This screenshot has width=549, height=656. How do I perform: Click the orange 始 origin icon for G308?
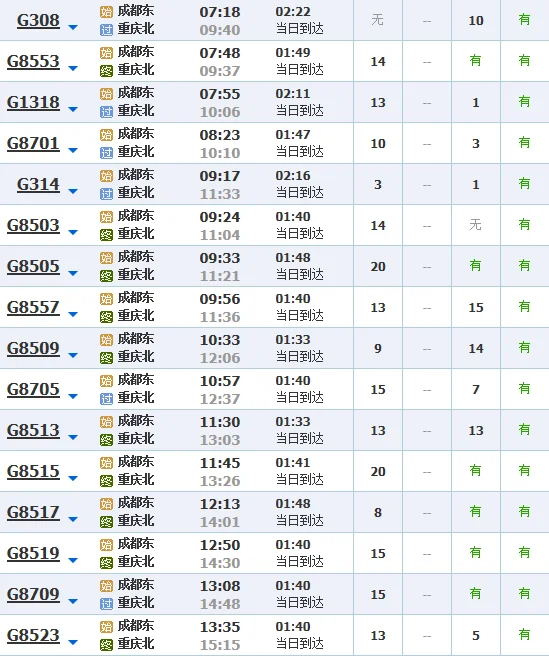[x=106, y=12]
